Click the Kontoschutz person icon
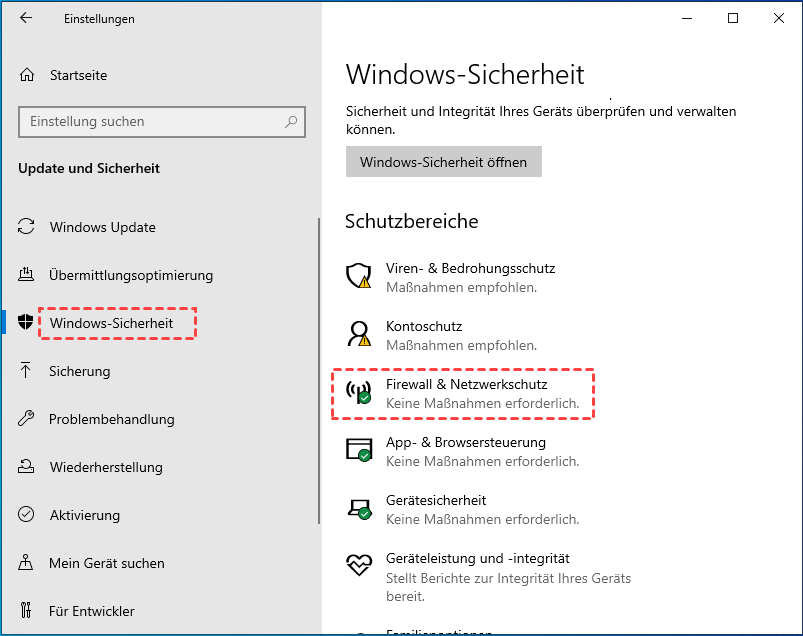This screenshot has width=803, height=636. coord(358,334)
